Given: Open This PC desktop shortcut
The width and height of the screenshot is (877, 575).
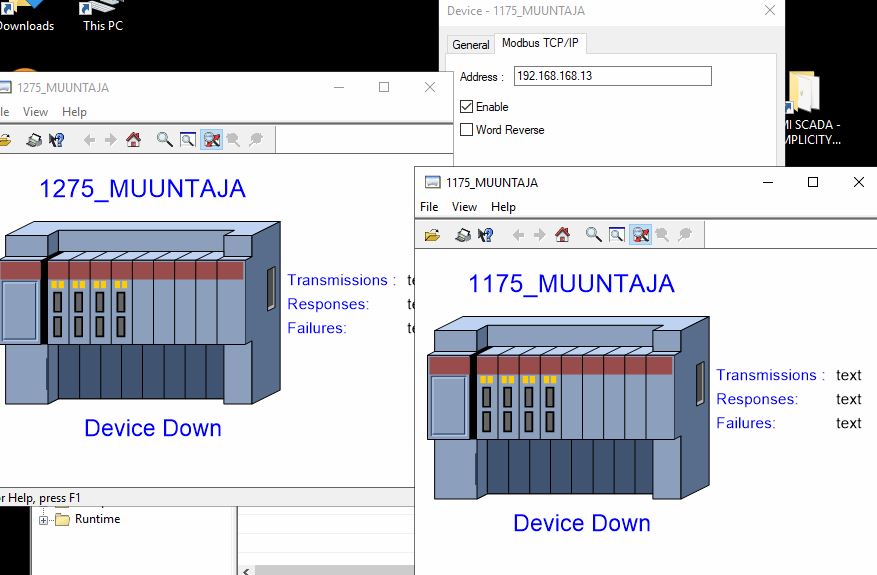Looking at the screenshot, I should click(x=102, y=17).
